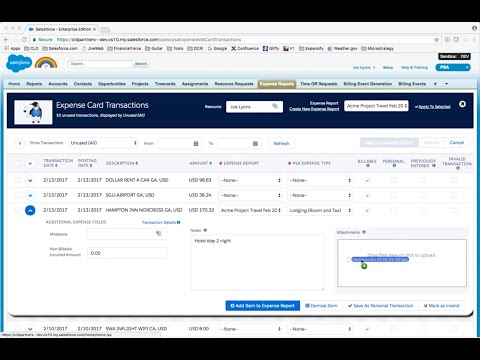The height and width of the screenshot is (360, 480).
Task: Click the attachments drop files upload area
Action: (x=402, y=263)
